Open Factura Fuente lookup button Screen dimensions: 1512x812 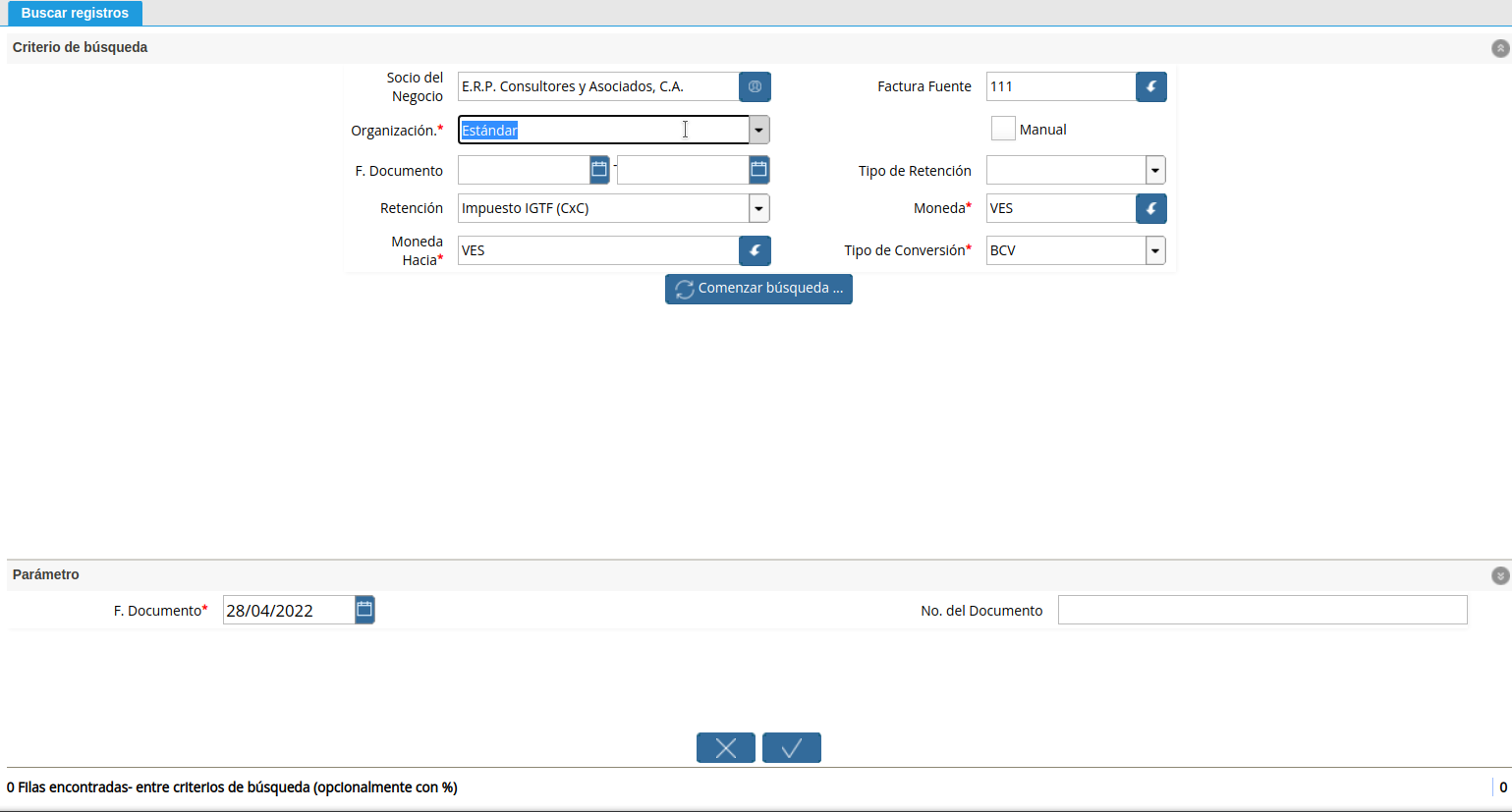1151,87
